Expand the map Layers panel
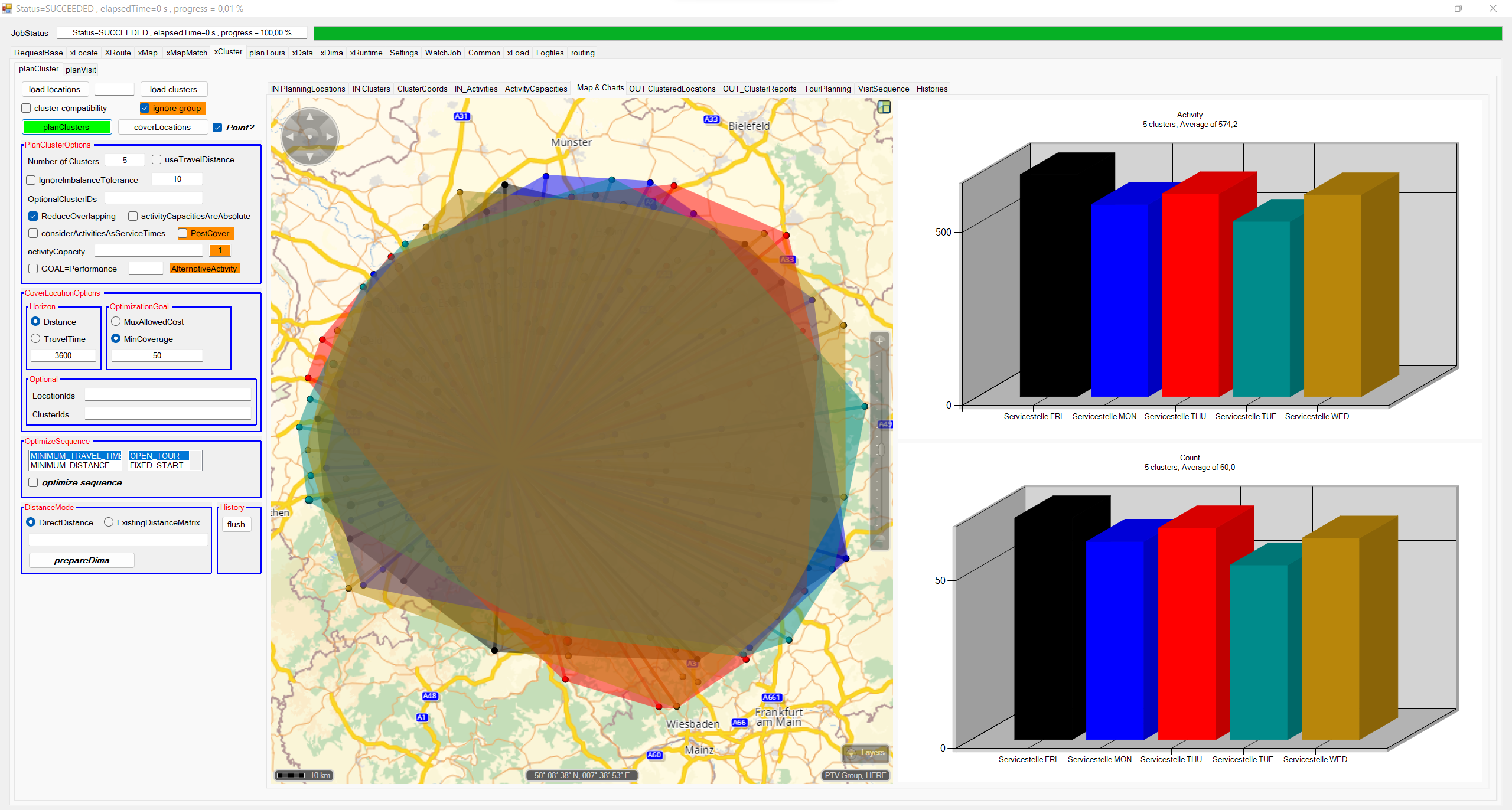Screen dimensions: 1512x810 click(866, 753)
